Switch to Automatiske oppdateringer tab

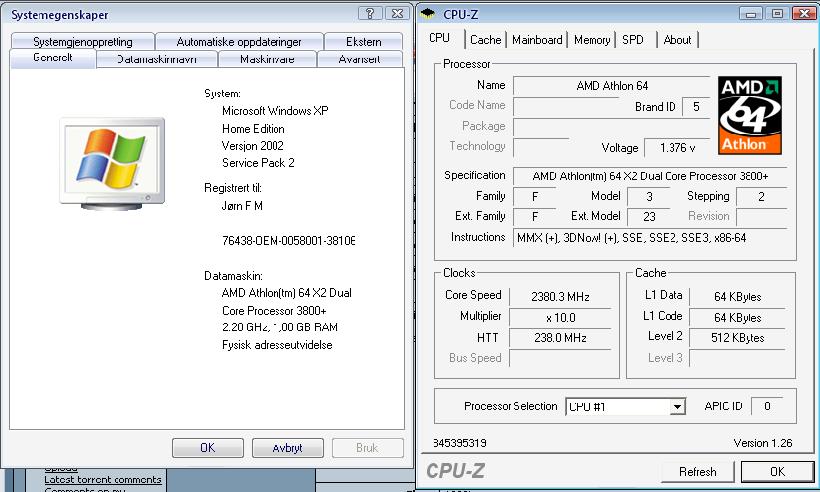click(239, 41)
